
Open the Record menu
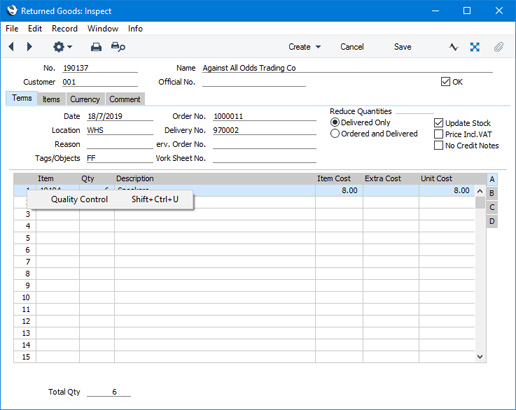tap(65, 29)
